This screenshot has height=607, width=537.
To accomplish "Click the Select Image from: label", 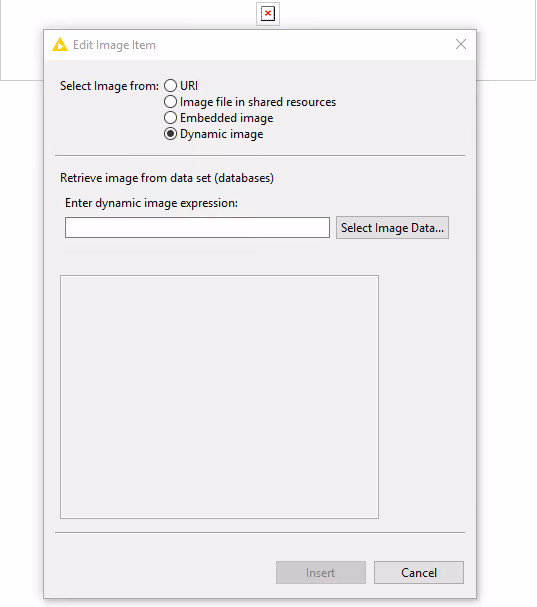I will [x=109, y=86].
